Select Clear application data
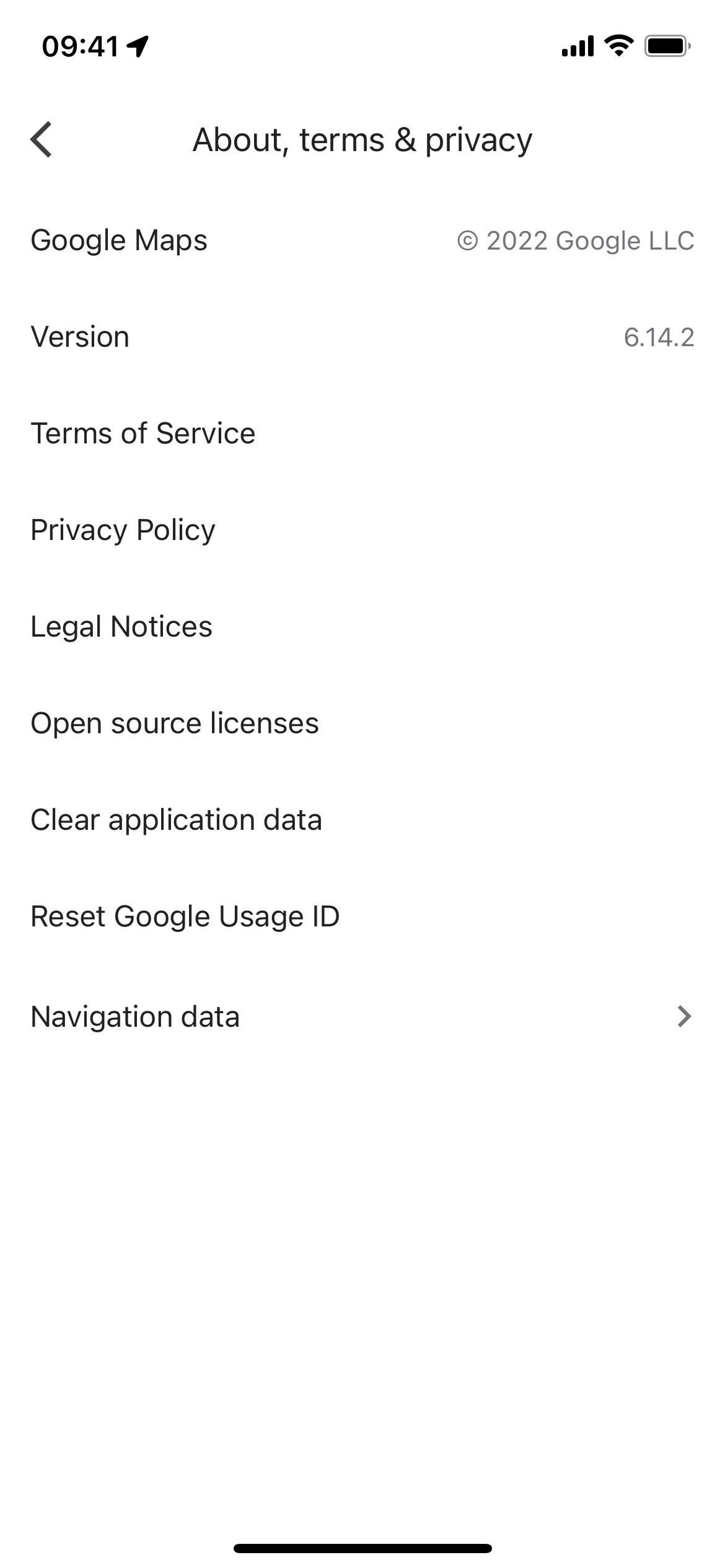Viewport: 725px width, 1568px height. [177, 820]
